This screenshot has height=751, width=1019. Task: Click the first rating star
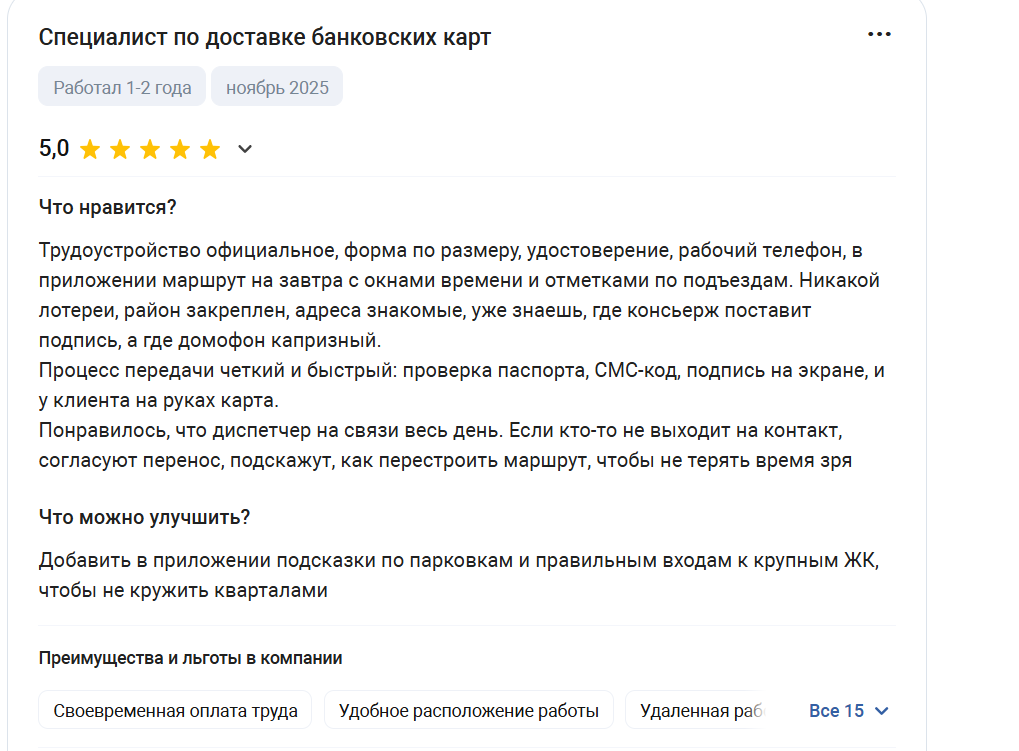tap(90, 150)
